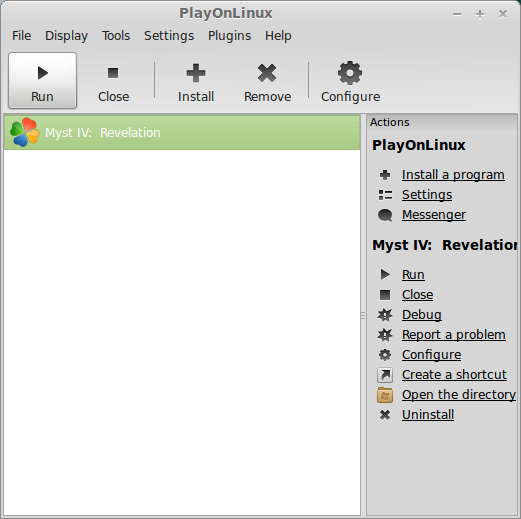
Task: Close the PlayOnLinux window
Action: click(x=503, y=14)
